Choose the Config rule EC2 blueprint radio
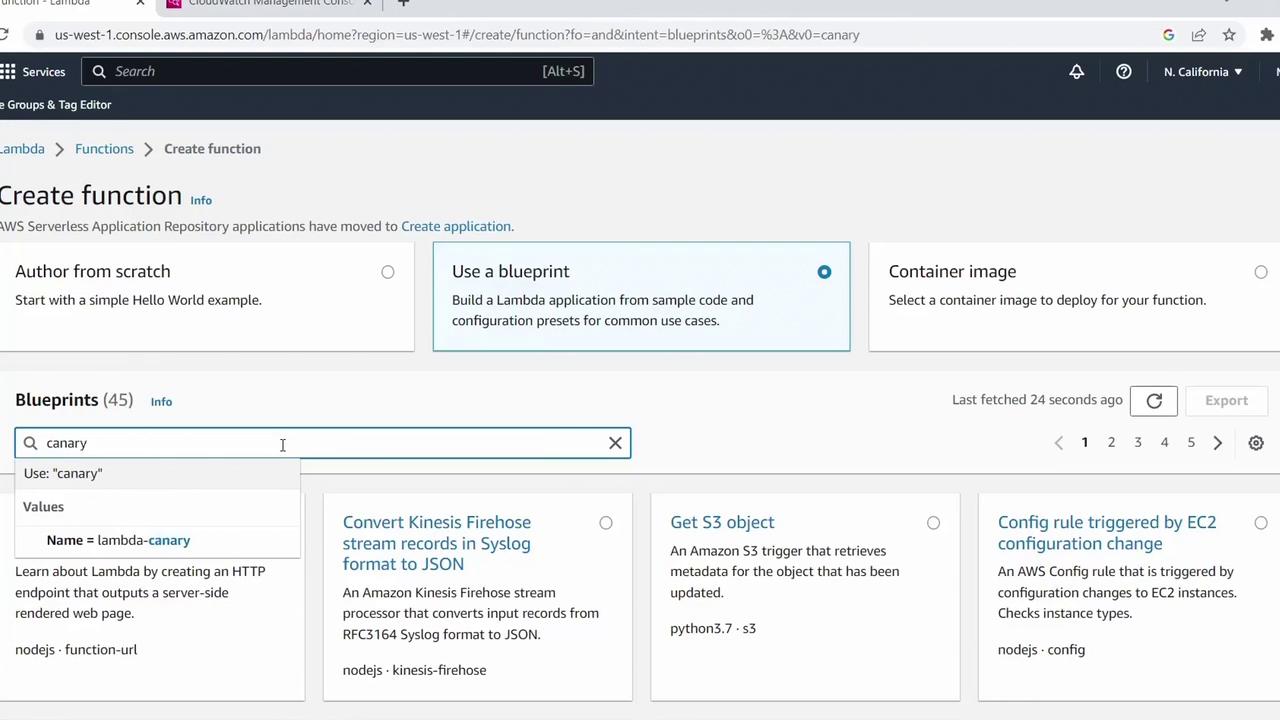The image size is (1280, 720). click(1260, 523)
